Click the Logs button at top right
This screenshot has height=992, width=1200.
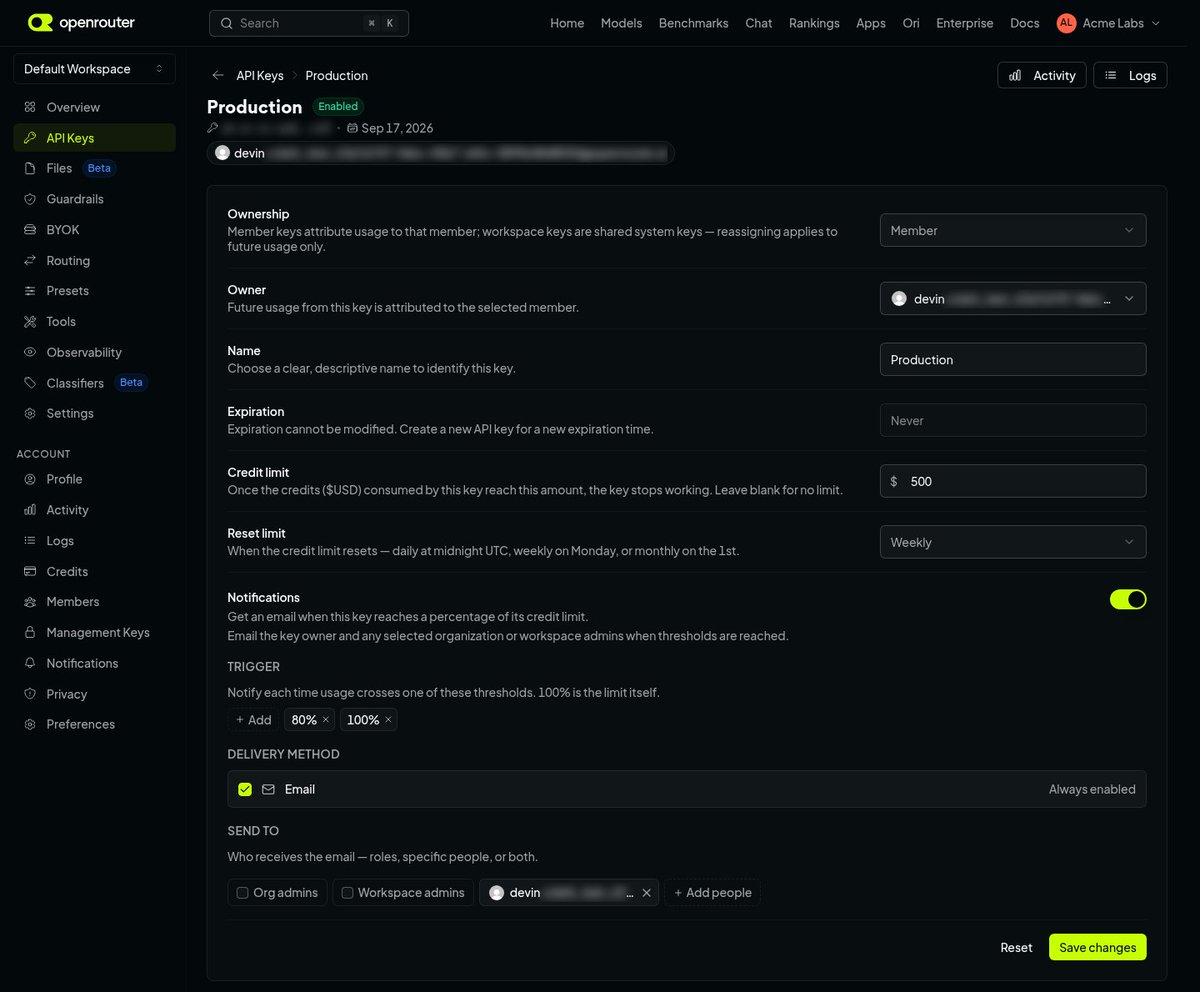tap(1130, 75)
